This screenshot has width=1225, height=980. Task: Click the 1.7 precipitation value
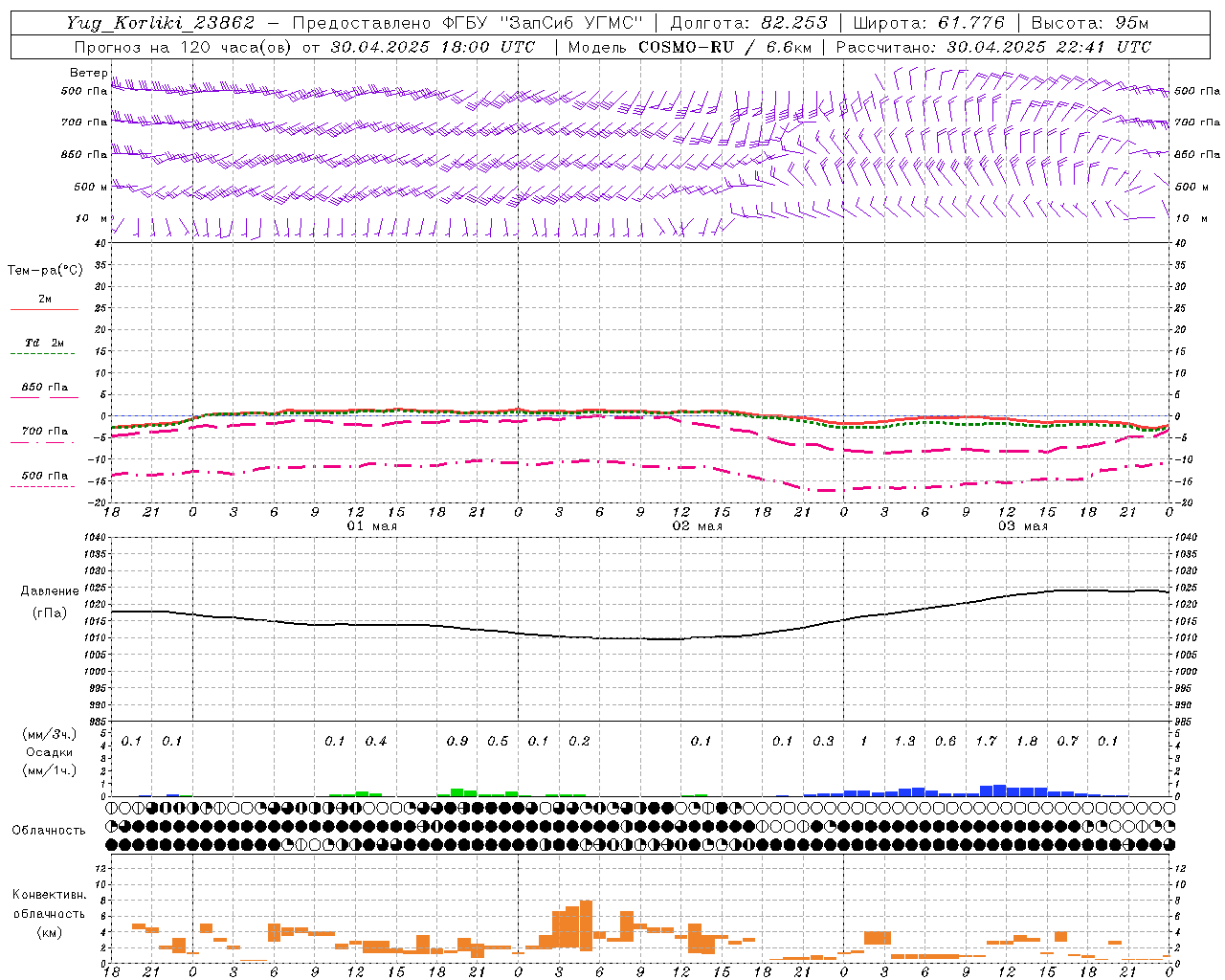tap(986, 742)
